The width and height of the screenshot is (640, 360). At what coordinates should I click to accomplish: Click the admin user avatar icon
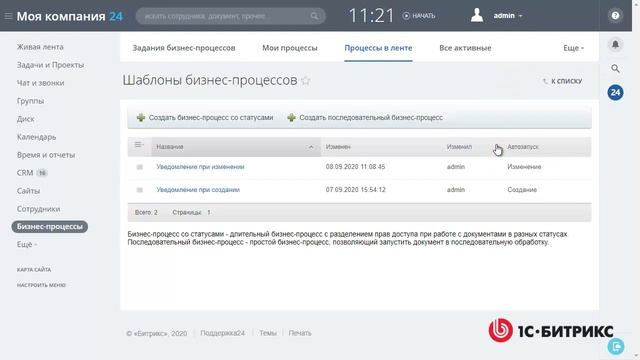coord(477,16)
